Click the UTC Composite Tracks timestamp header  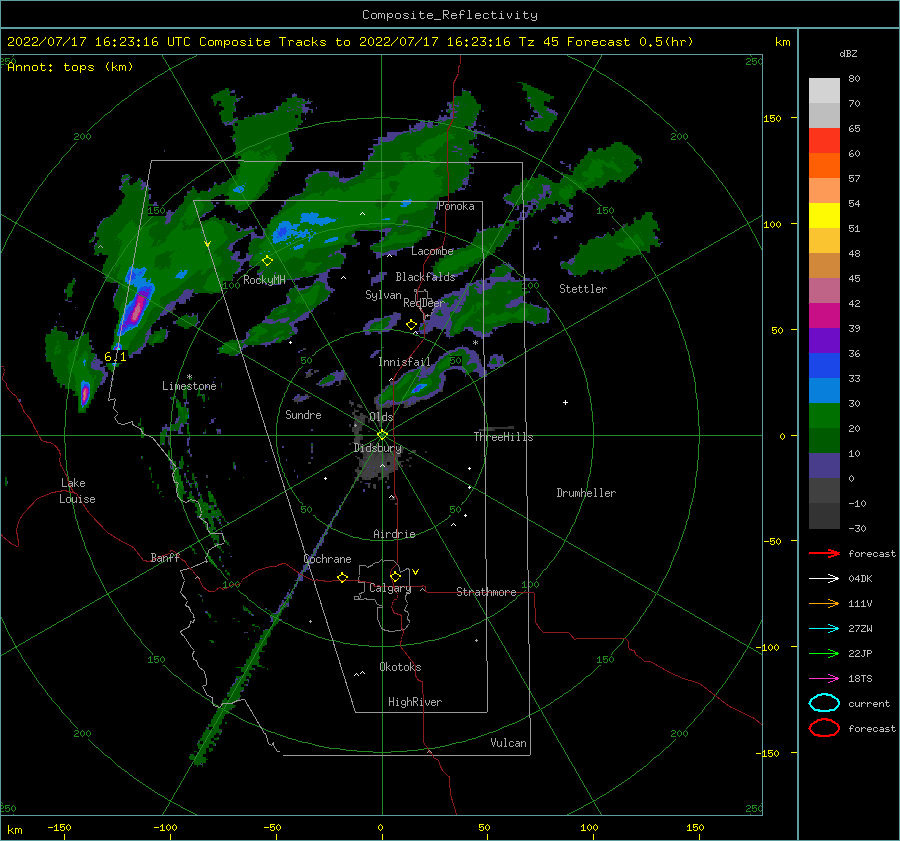tap(350, 42)
